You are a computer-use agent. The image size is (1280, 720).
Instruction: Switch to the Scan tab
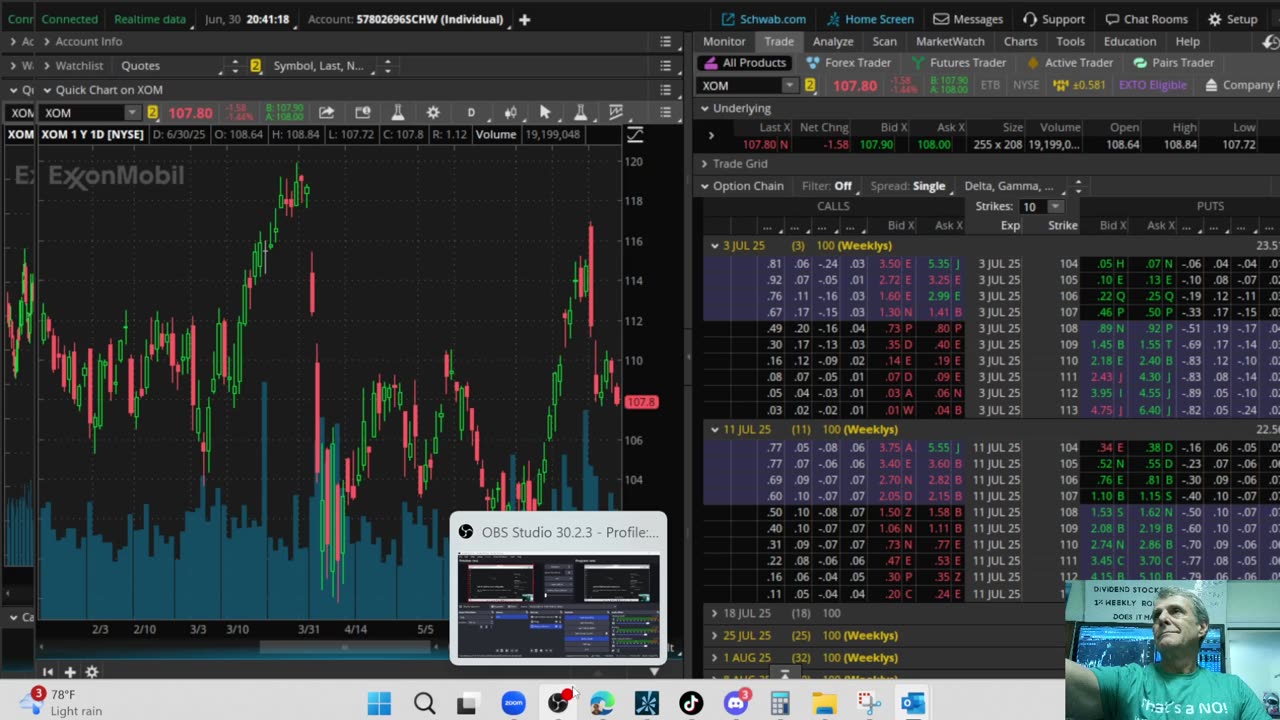click(885, 42)
